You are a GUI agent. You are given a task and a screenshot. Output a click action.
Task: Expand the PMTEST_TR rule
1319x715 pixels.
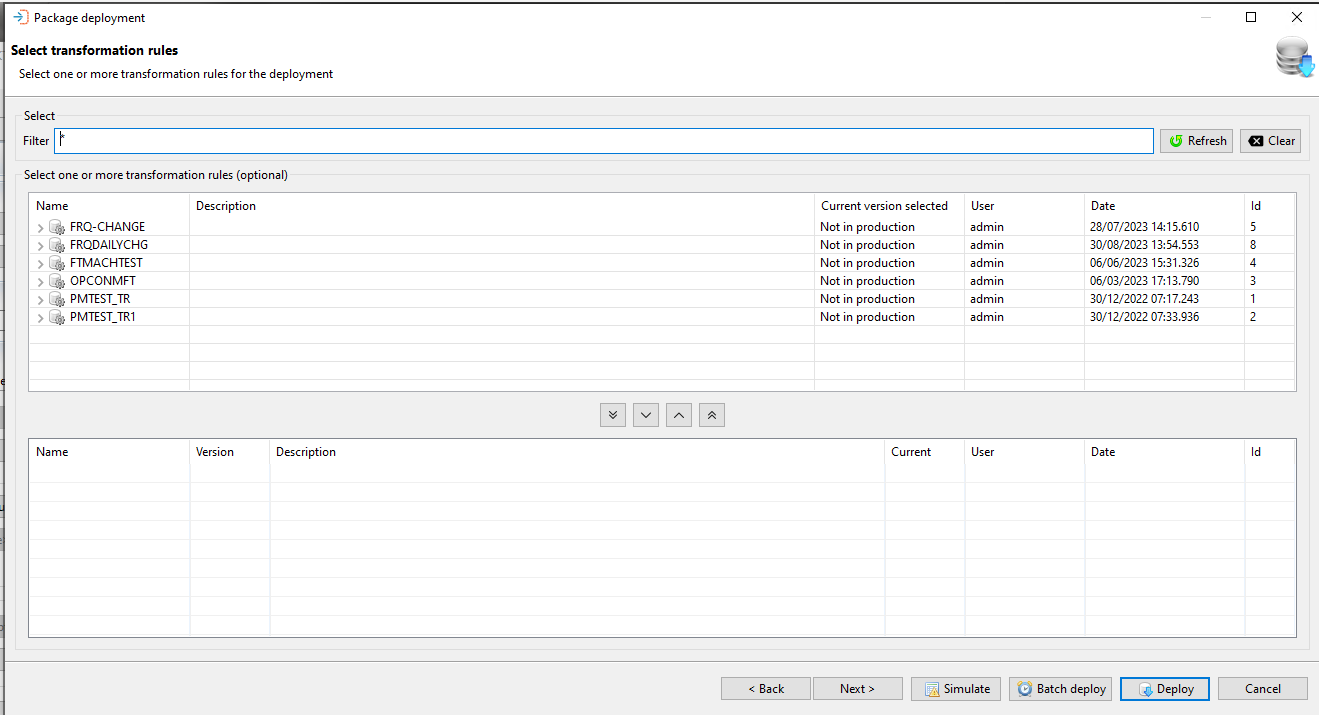41,300
